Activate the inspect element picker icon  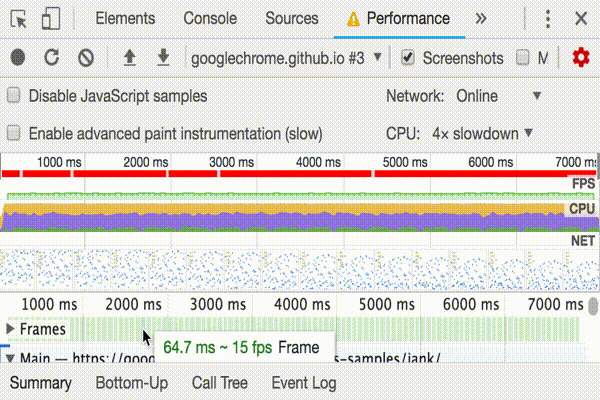tap(18, 19)
